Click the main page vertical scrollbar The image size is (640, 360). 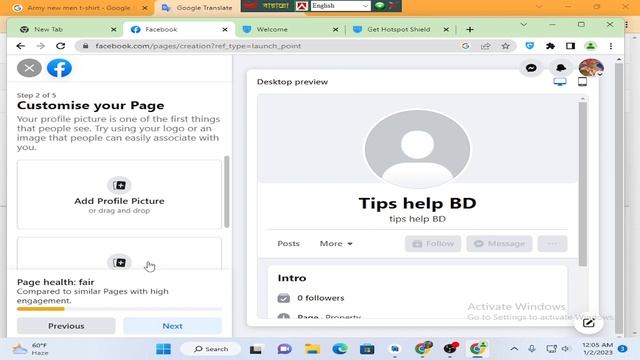point(619,196)
